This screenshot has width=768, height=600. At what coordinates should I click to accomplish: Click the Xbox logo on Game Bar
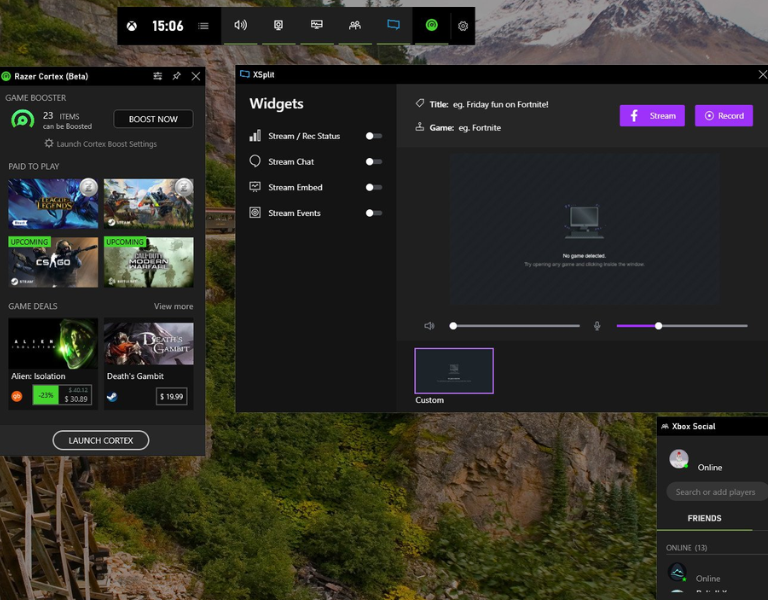tap(132, 26)
